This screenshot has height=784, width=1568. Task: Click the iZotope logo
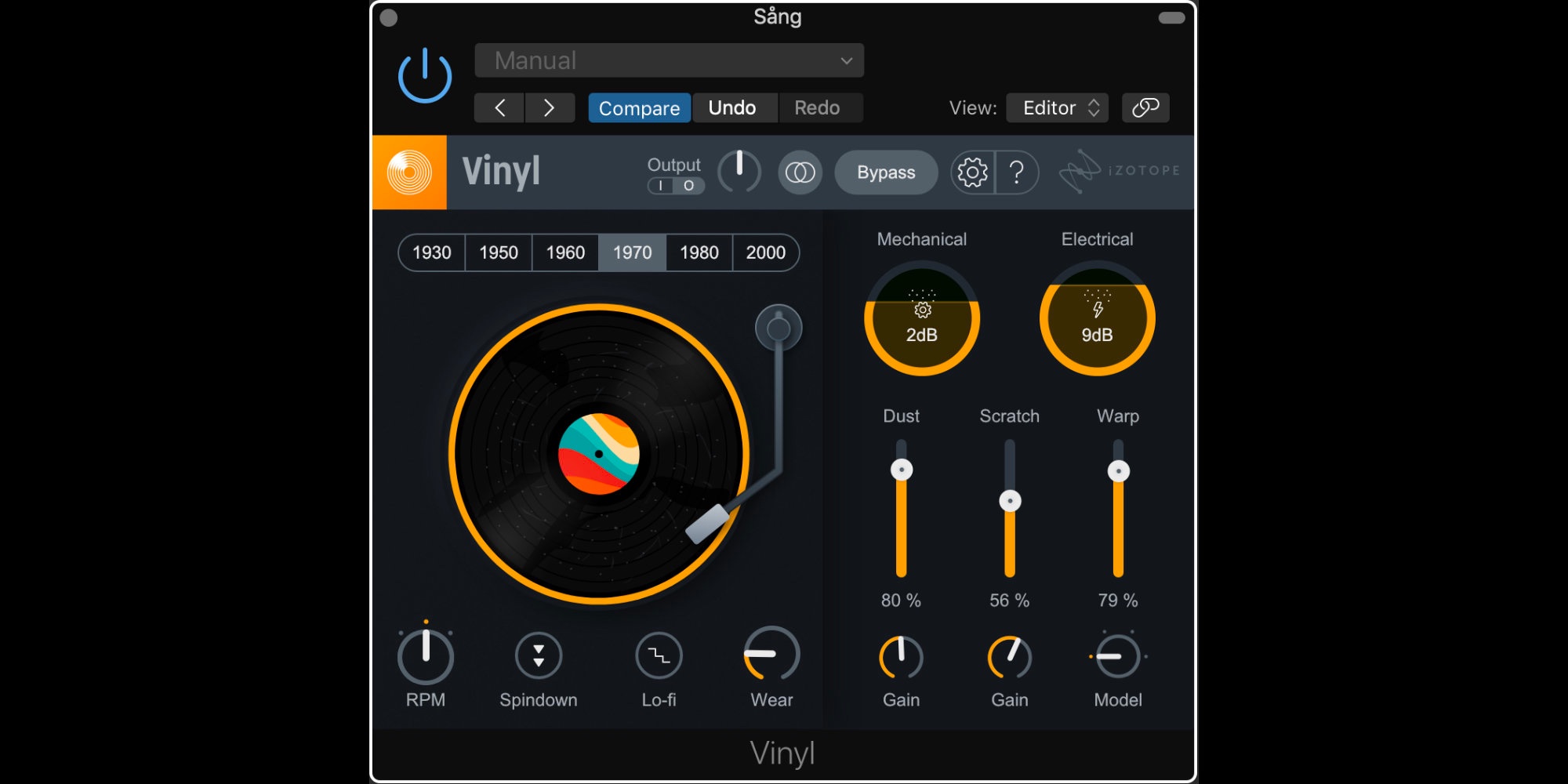pos(1119,171)
